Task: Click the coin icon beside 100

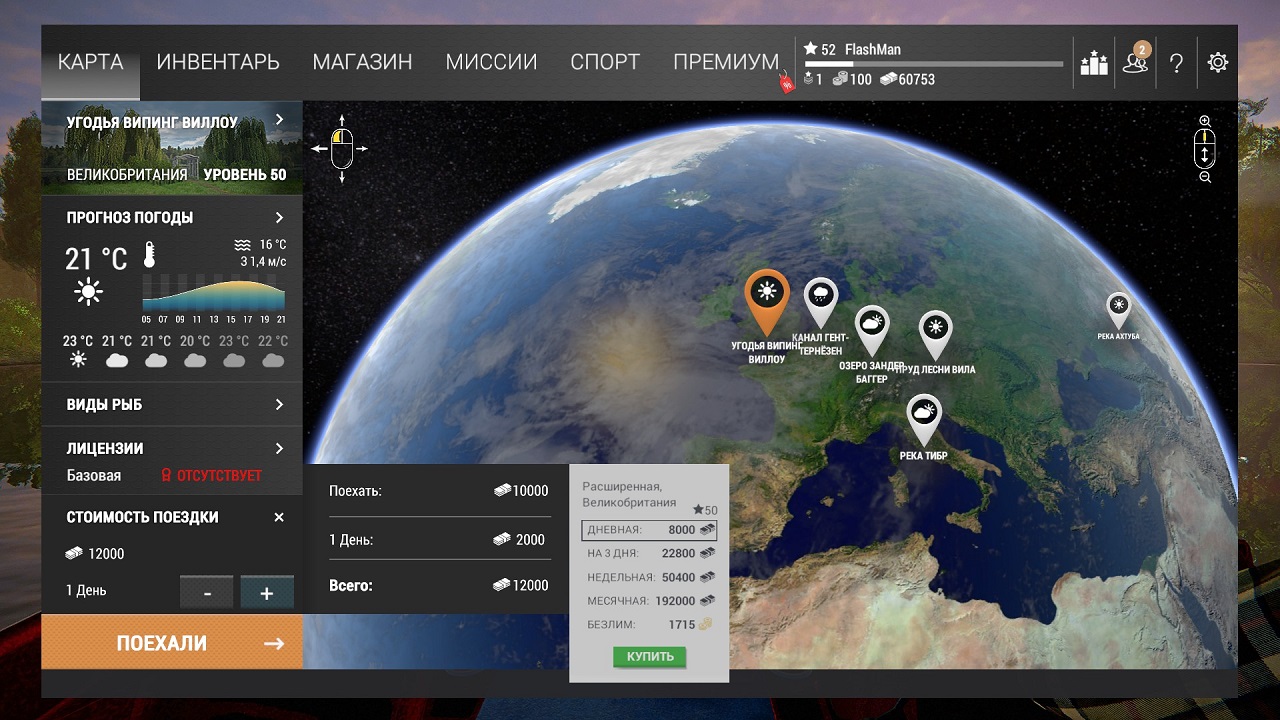Action: 840,79
